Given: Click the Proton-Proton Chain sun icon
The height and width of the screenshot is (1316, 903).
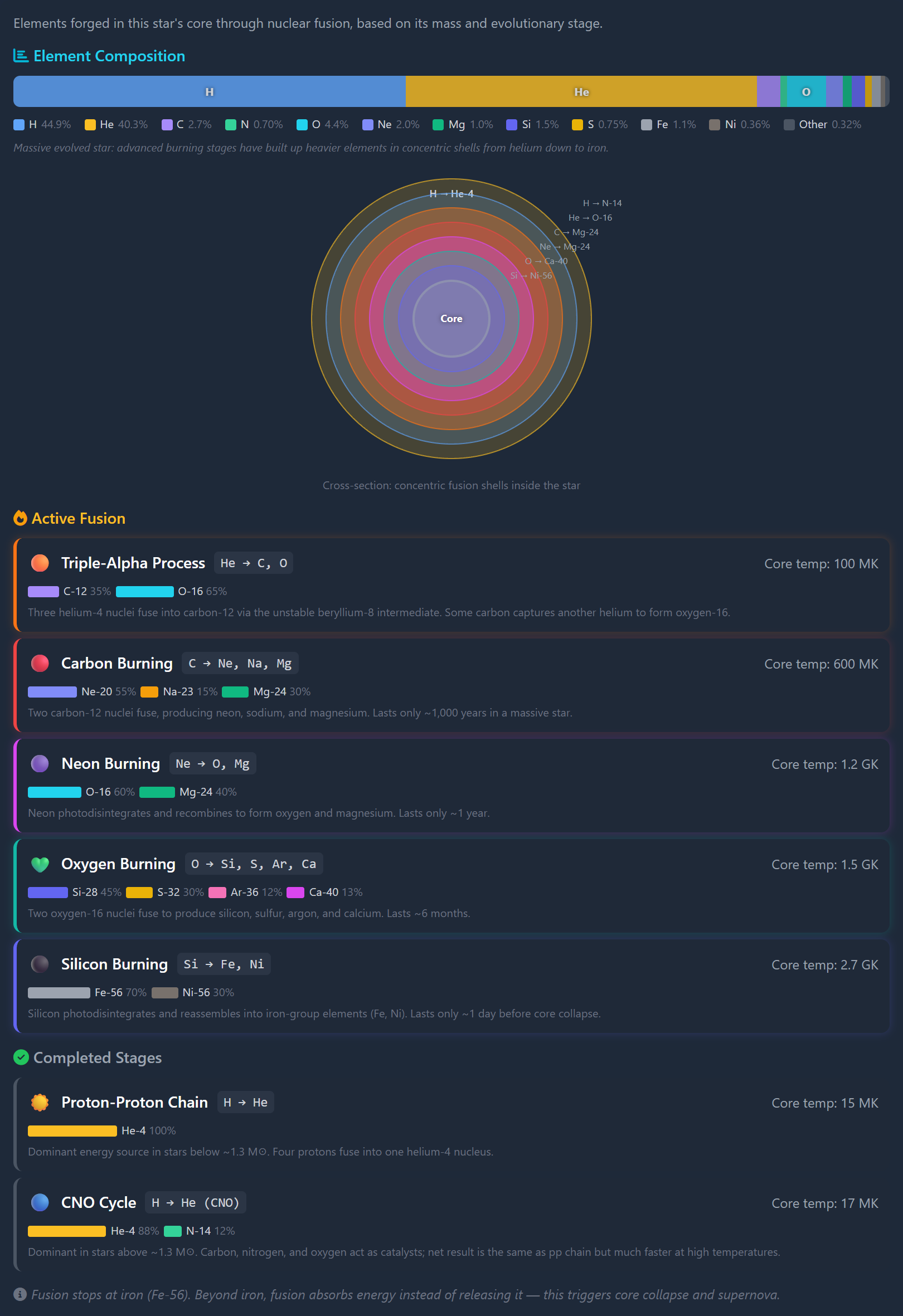Looking at the screenshot, I should pyautogui.click(x=40, y=1102).
